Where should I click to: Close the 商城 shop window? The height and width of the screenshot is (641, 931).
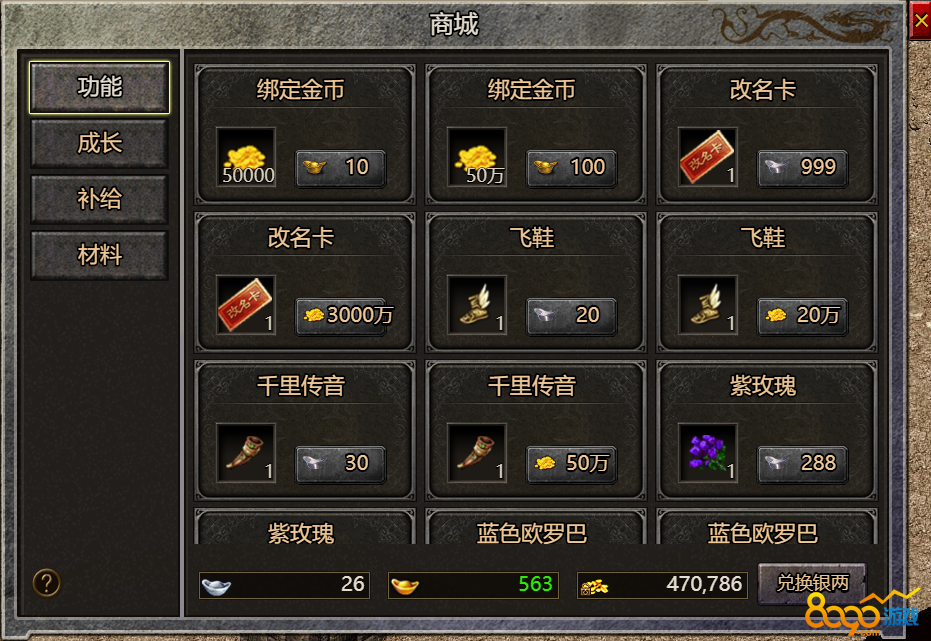point(920,21)
